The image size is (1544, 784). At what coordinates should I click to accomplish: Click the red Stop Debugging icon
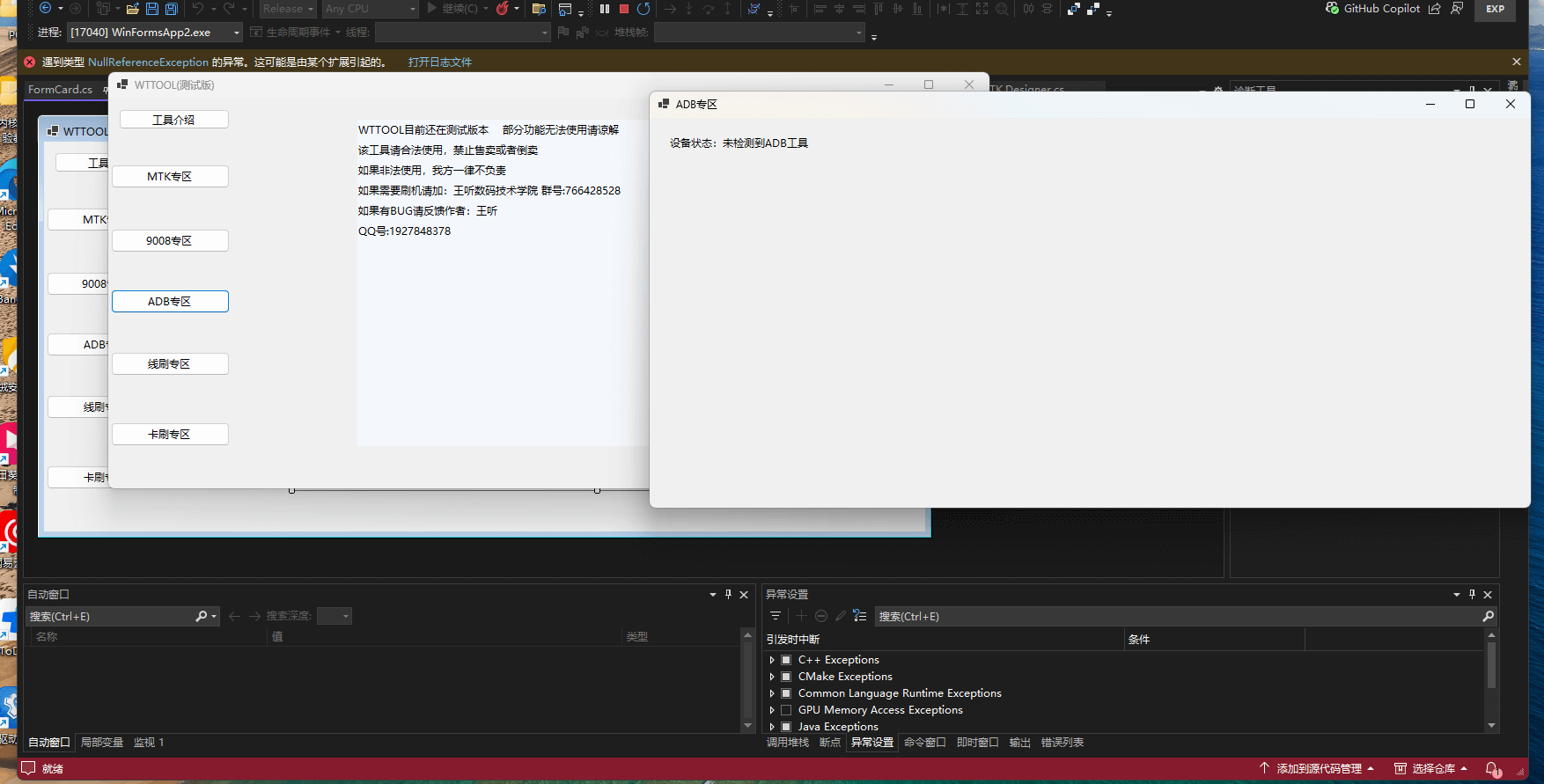tap(624, 9)
